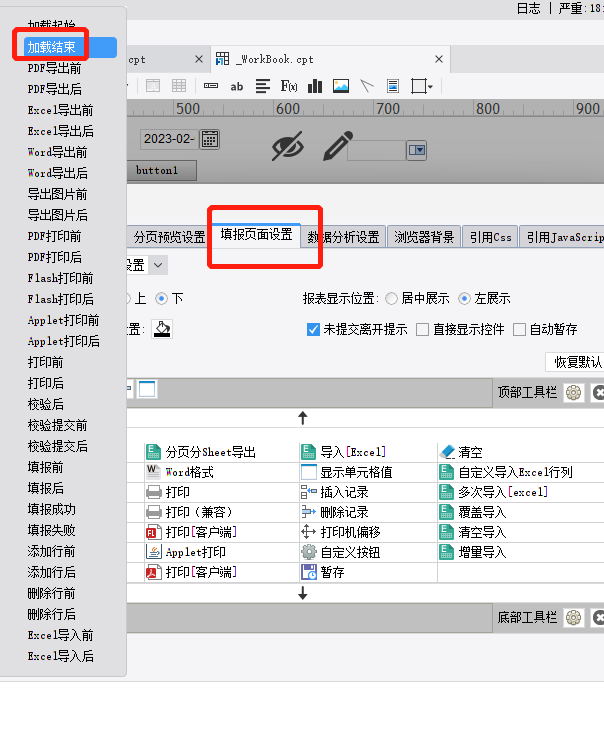Move tool up with the up arrow

[x=303, y=418]
